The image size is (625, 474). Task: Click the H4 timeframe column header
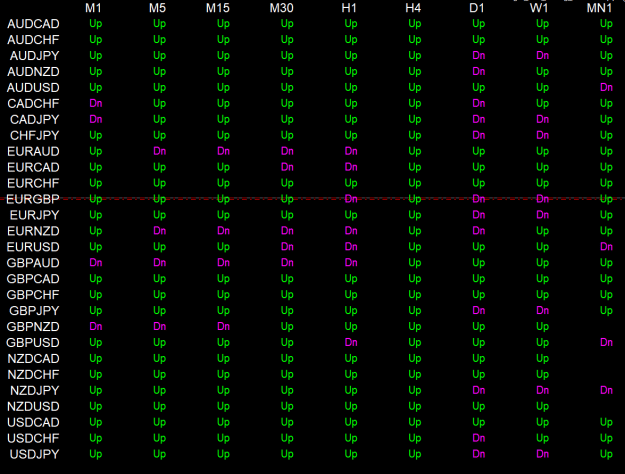pos(413,8)
